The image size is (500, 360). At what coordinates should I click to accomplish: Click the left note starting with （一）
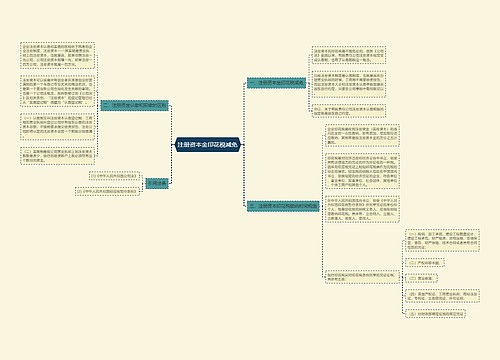[57, 127]
